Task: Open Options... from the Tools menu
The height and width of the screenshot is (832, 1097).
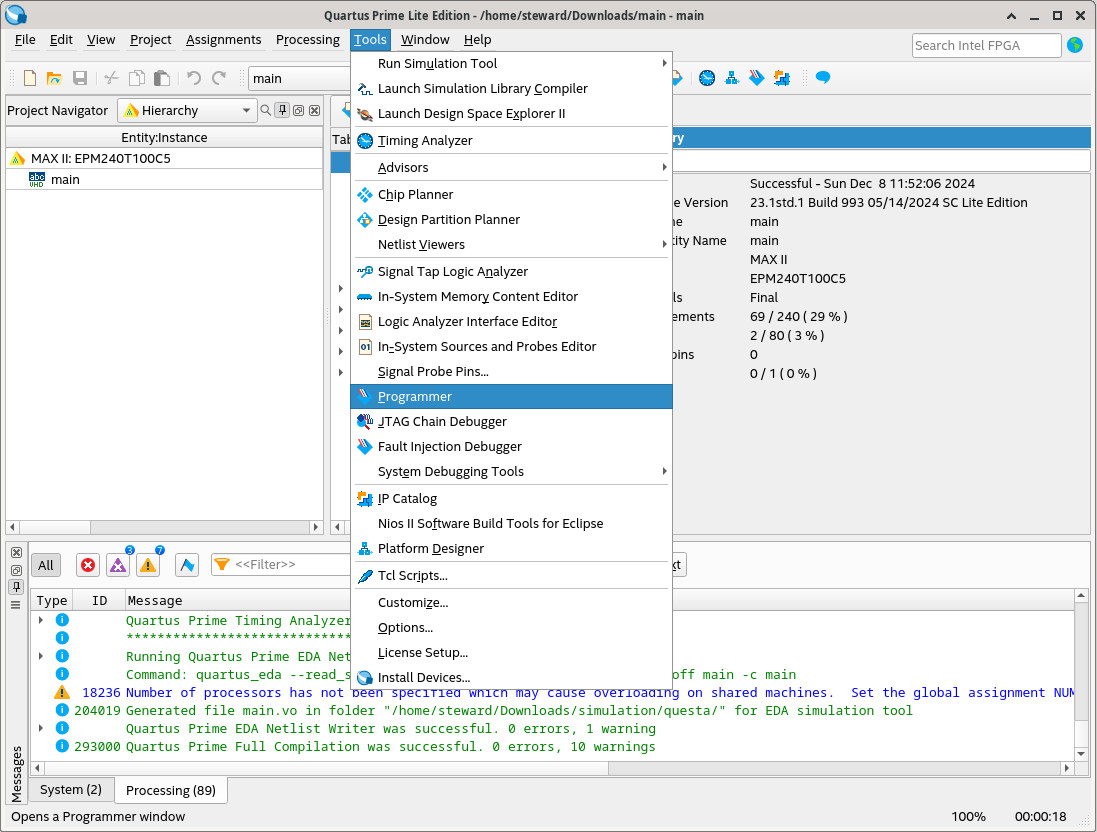Action: [511, 628]
